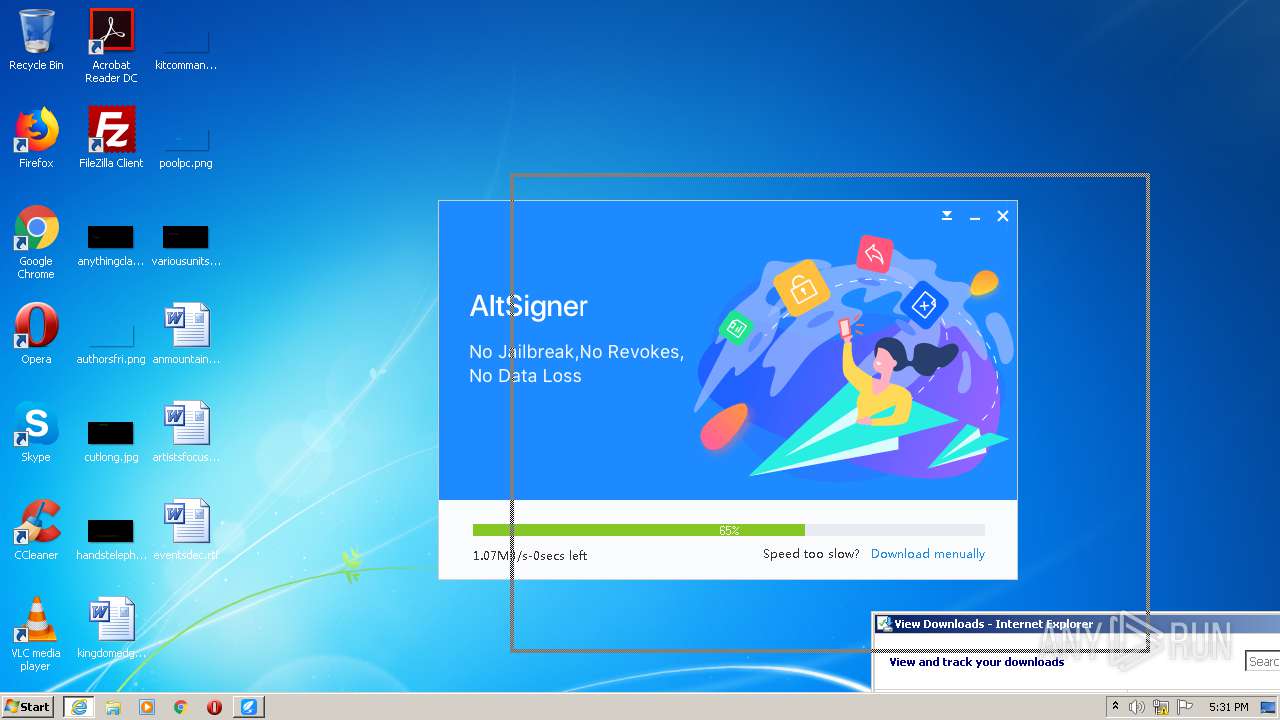The image size is (1280, 720).
Task: Open the Recycle Bin desktop icon
Action: [x=36, y=40]
